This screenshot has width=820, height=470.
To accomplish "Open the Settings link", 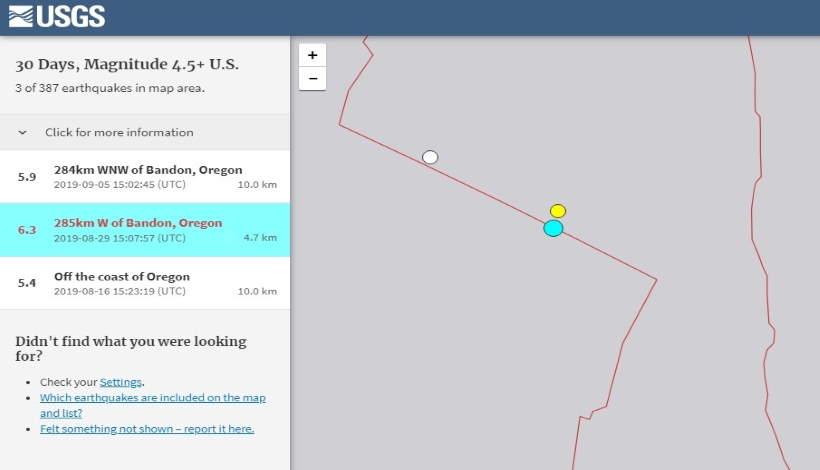I will (121, 382).
